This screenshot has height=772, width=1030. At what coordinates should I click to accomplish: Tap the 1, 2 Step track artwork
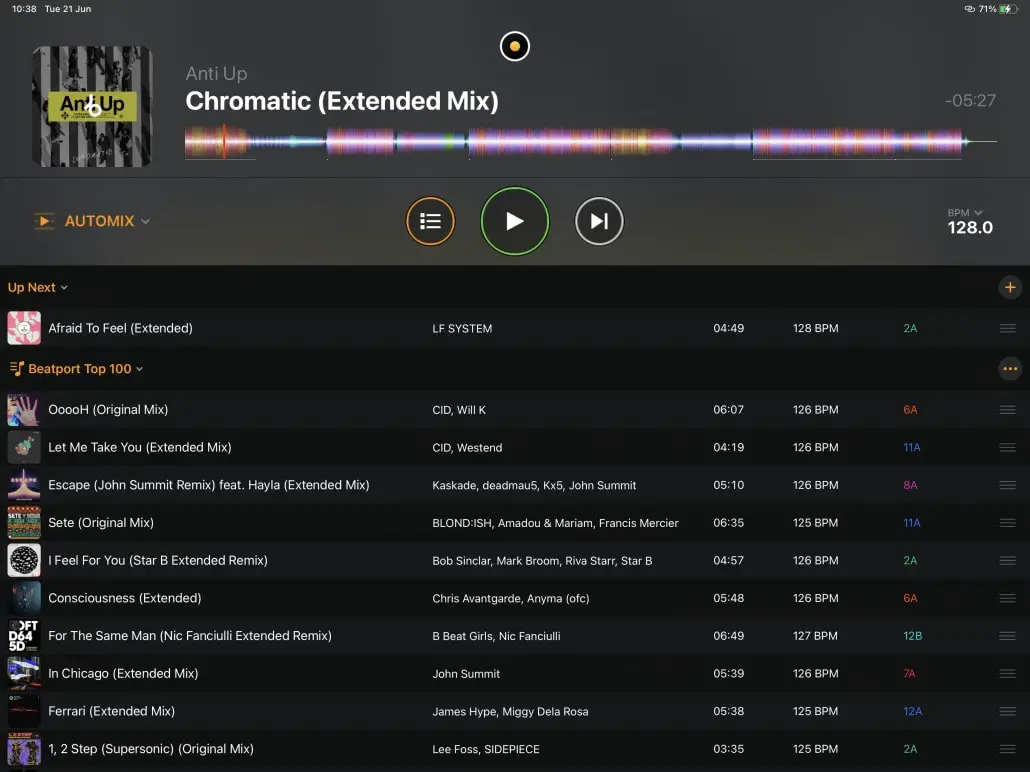tap(24, 748)
